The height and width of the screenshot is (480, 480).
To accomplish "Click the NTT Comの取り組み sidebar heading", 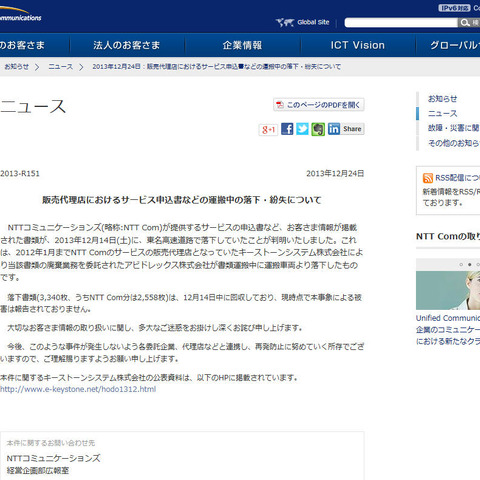I will (448, 236).
